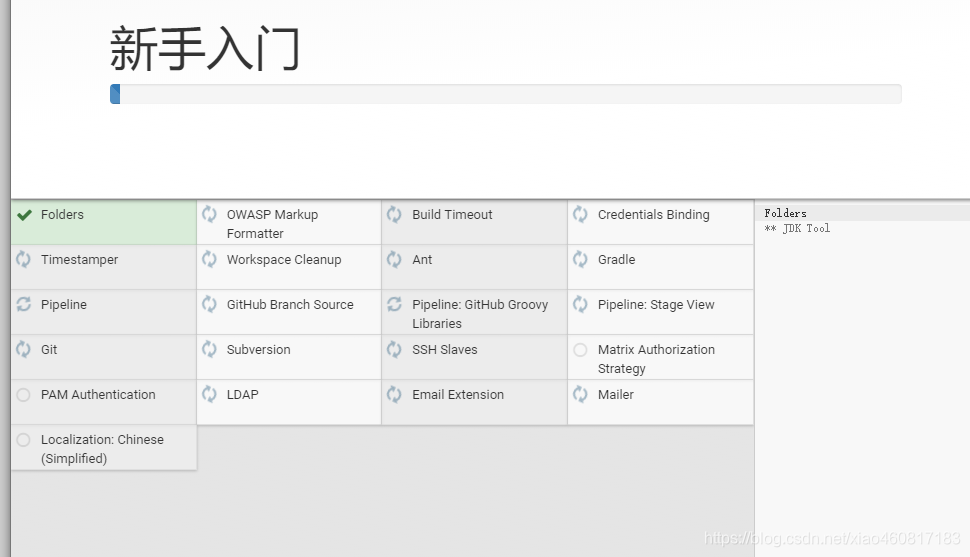Select the PAM Authentication plugin label
Image resolution: width=970 pixels, height=557 pixels.
(98, 395)
